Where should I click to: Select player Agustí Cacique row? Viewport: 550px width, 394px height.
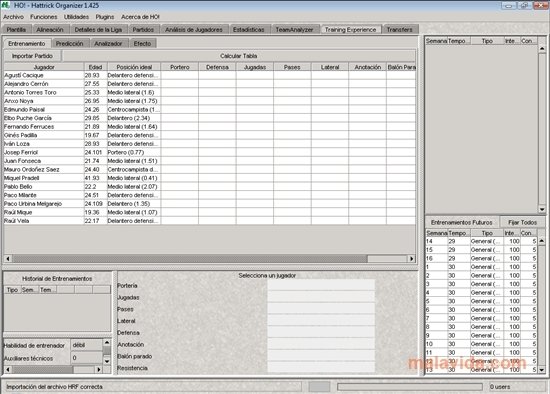[209, 75]
